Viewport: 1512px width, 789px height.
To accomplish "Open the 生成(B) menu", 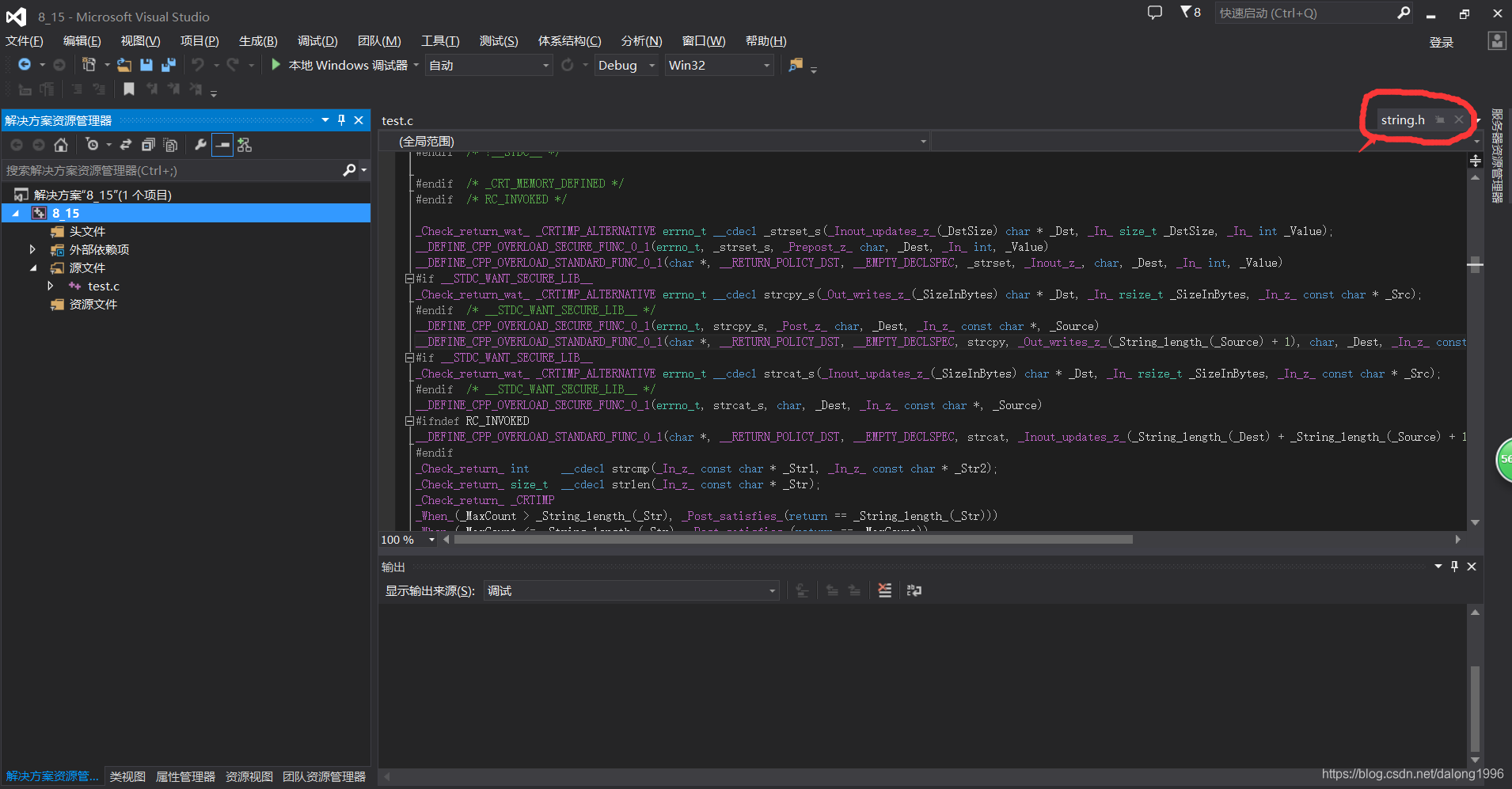I will point(258,41).
